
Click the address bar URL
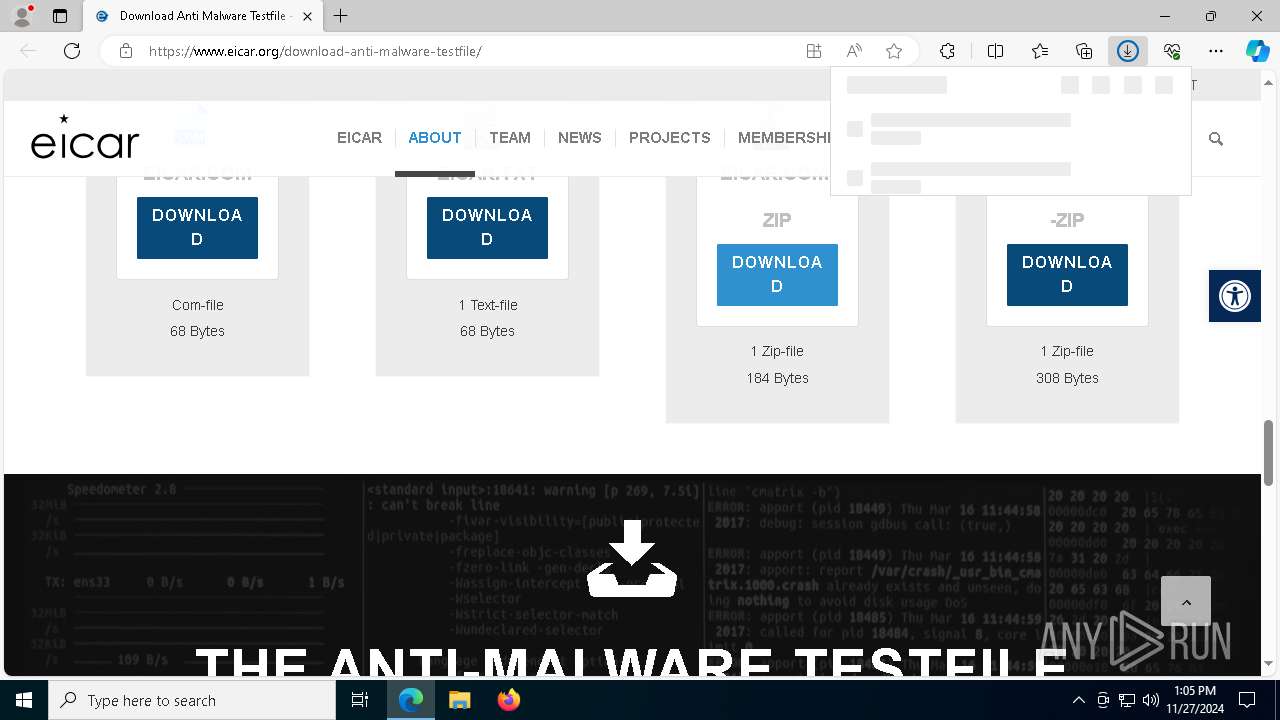(315, 51)
